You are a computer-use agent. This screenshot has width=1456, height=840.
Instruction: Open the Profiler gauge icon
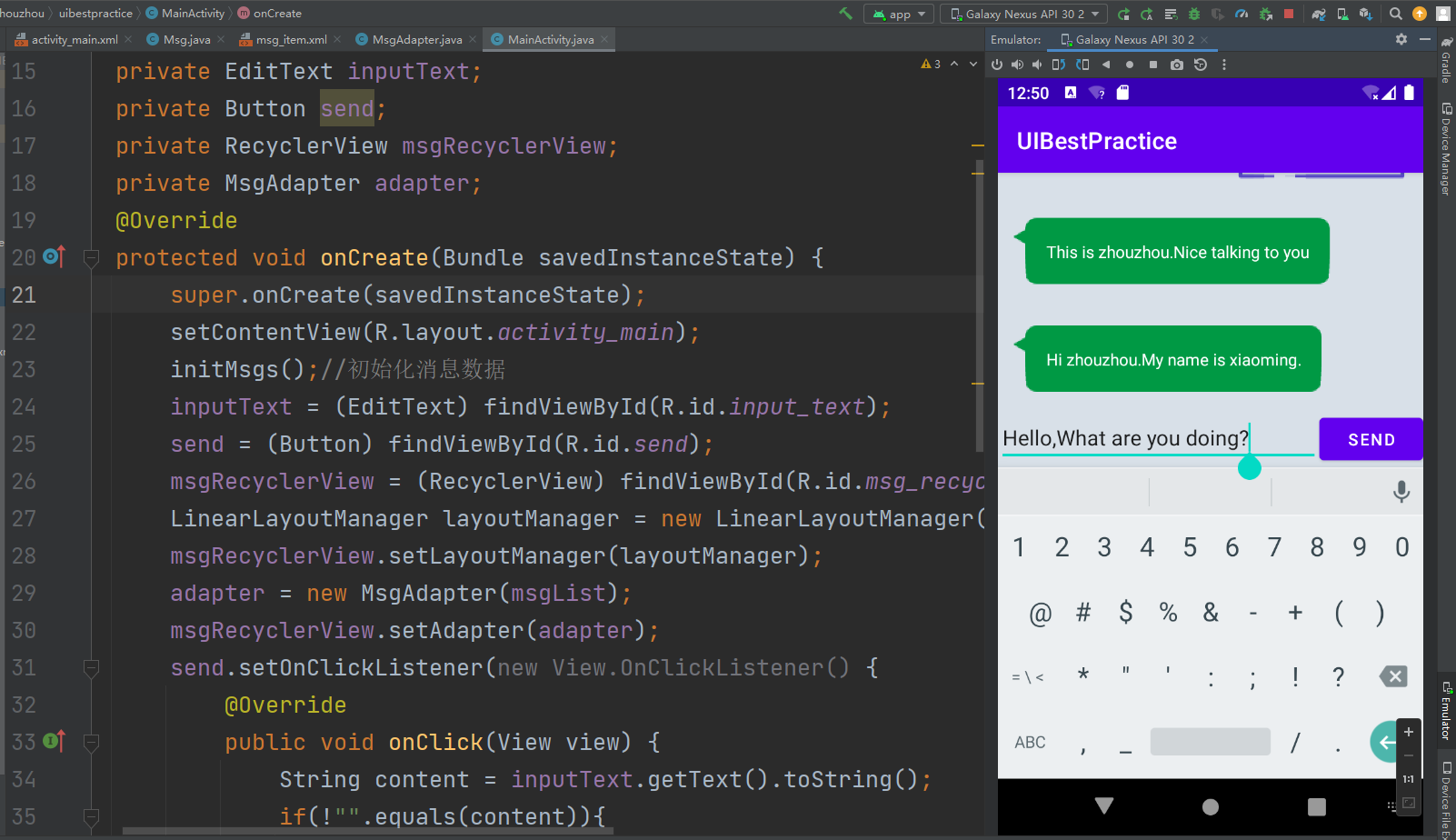1242,14
